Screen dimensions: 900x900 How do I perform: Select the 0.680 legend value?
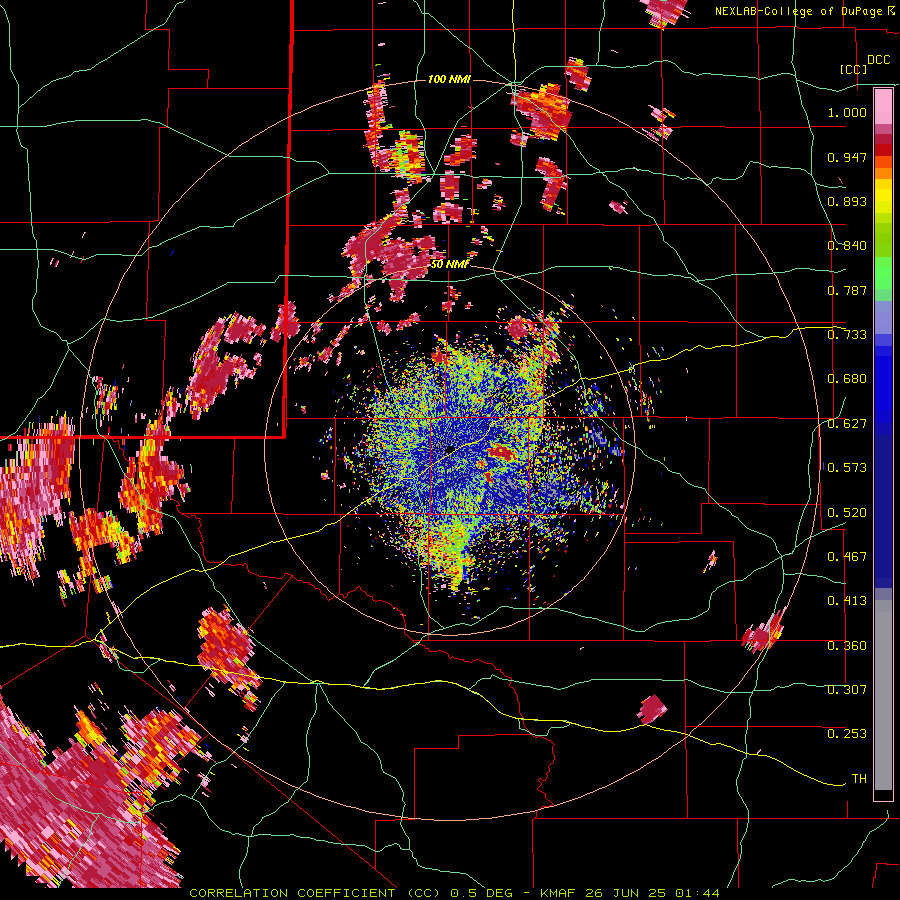click(x=847, y=379)
